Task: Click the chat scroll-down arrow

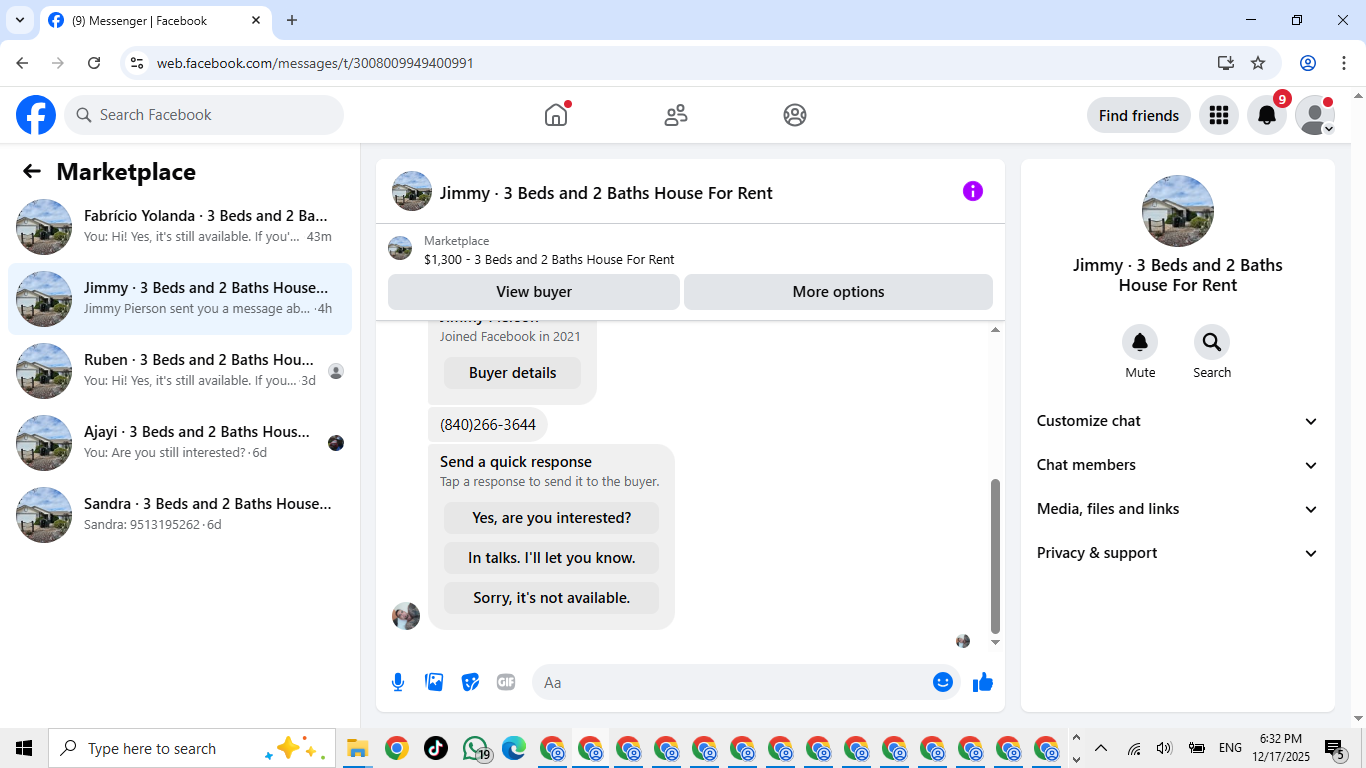Action: click(x=995, y=642)
